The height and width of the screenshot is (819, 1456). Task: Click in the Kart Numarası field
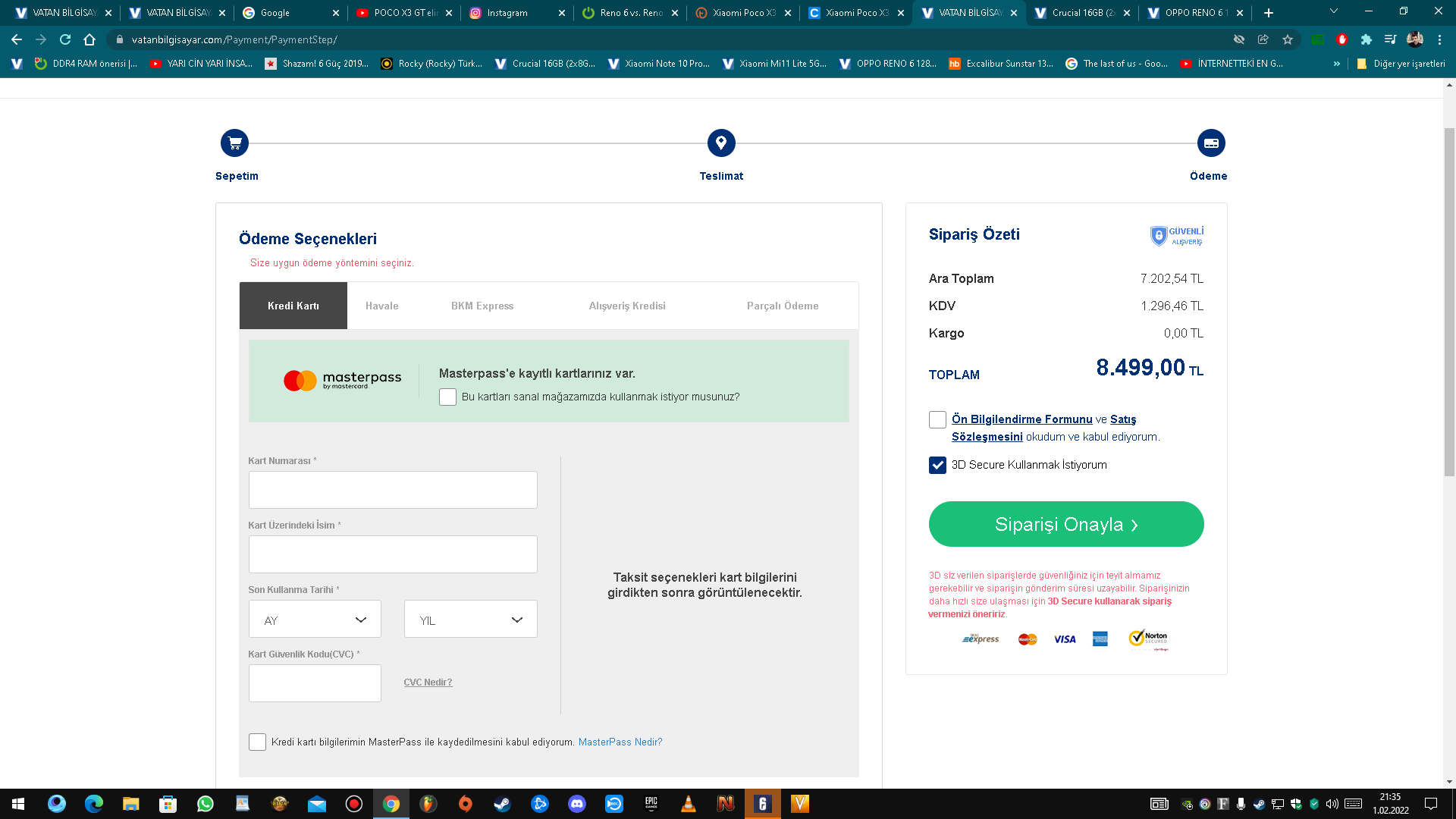click(393, 490)
